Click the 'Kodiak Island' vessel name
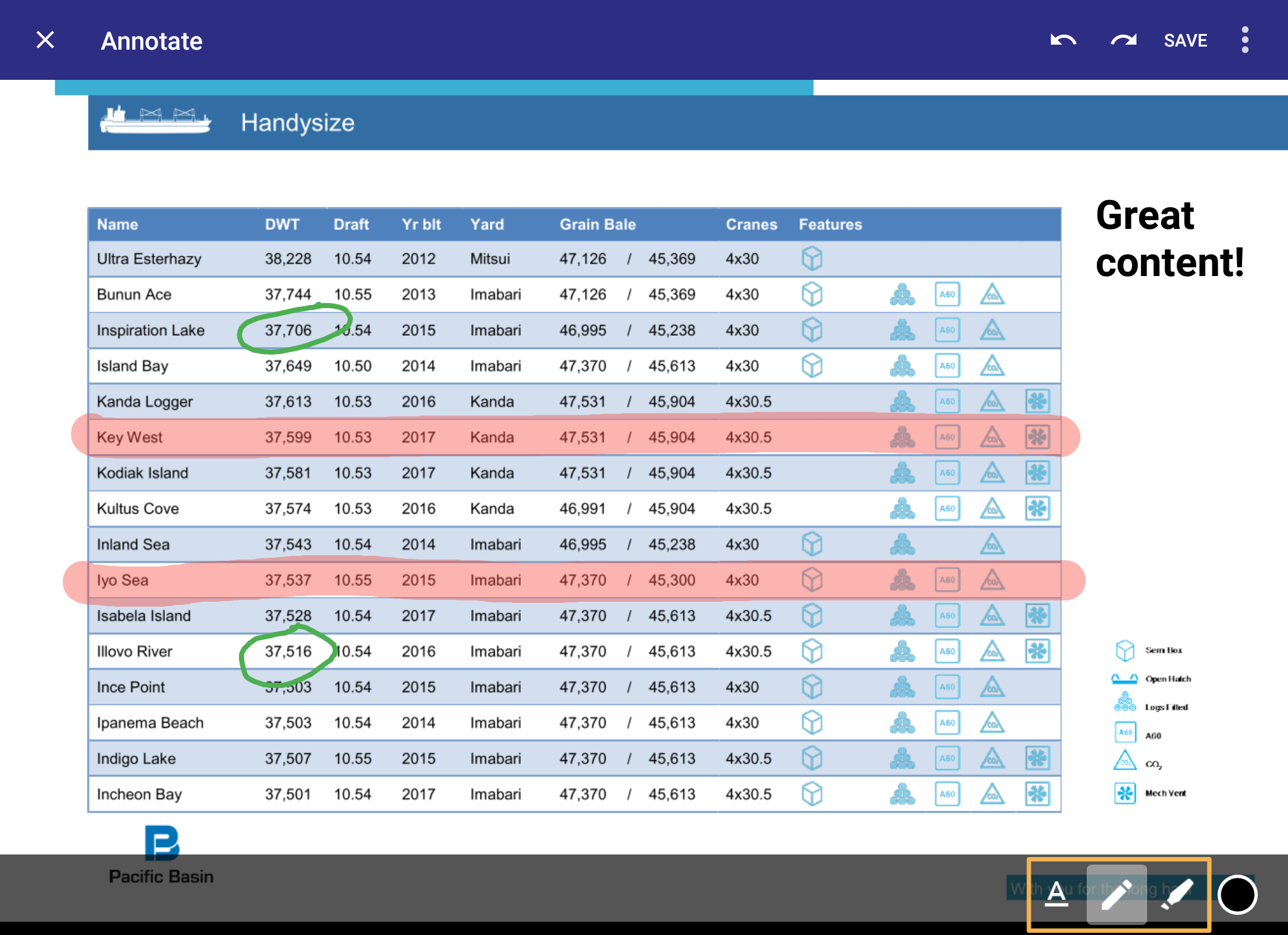The image size is (1288, 935). (143, 473)
